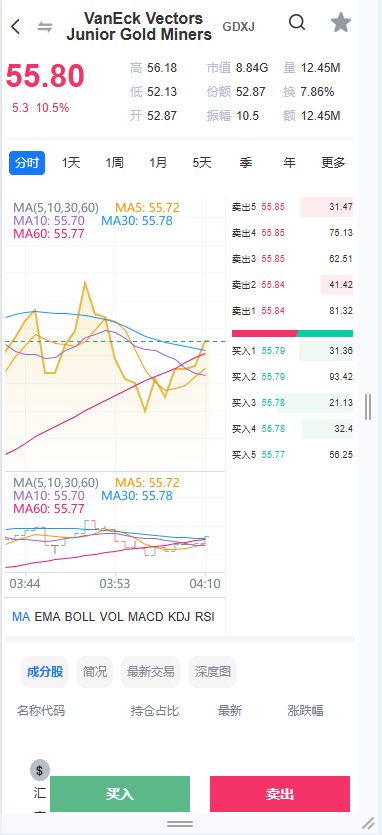Select the MACD indicator
This screenshot has width=382, height=835.
145,617
